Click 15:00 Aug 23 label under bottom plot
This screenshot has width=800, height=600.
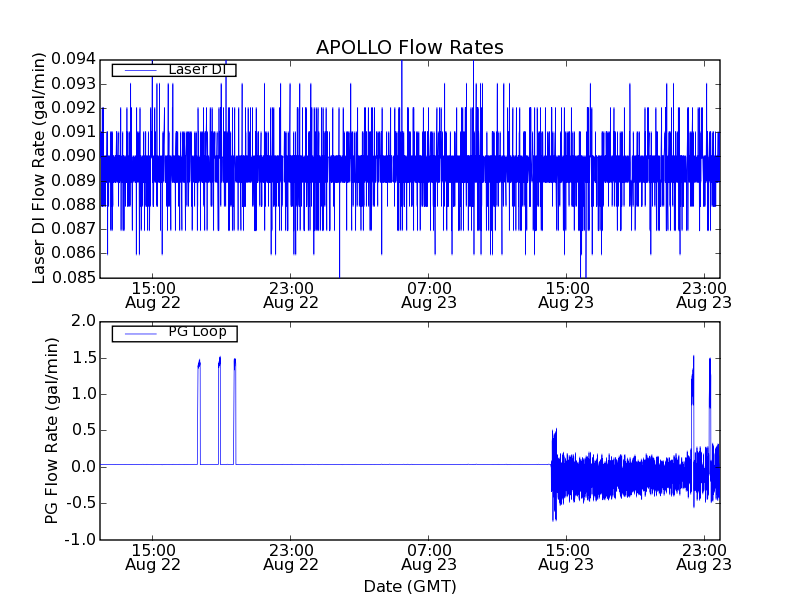566,556
